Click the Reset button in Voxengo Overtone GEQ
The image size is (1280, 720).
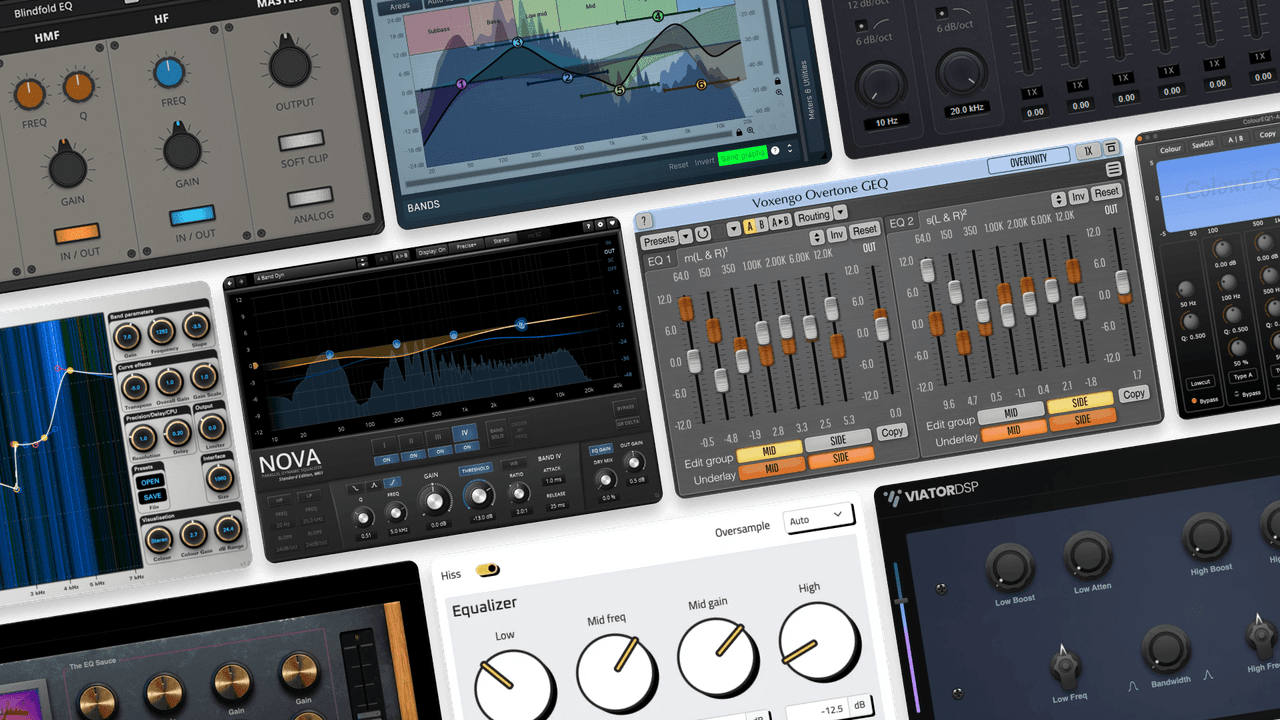867,230
